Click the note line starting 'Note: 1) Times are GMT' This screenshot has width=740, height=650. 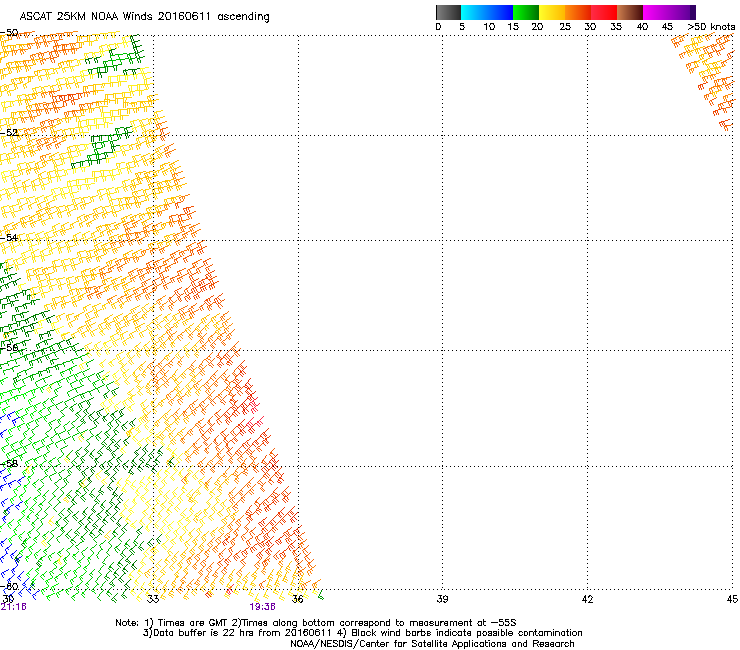click(x=316, y=623)
